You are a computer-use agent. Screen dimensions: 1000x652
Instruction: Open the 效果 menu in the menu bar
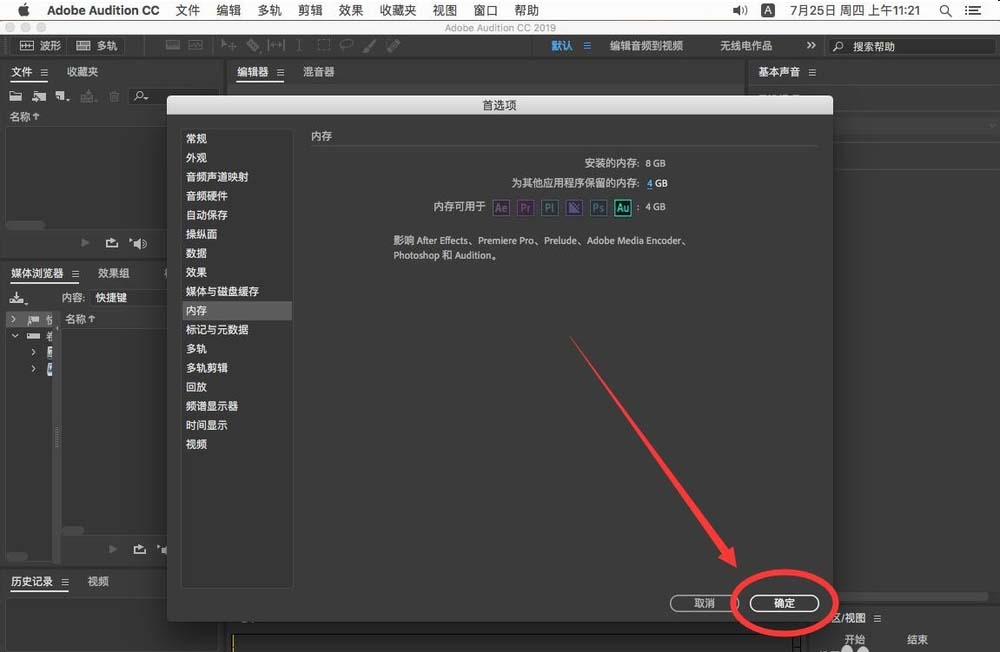click(x=351, y=10)
